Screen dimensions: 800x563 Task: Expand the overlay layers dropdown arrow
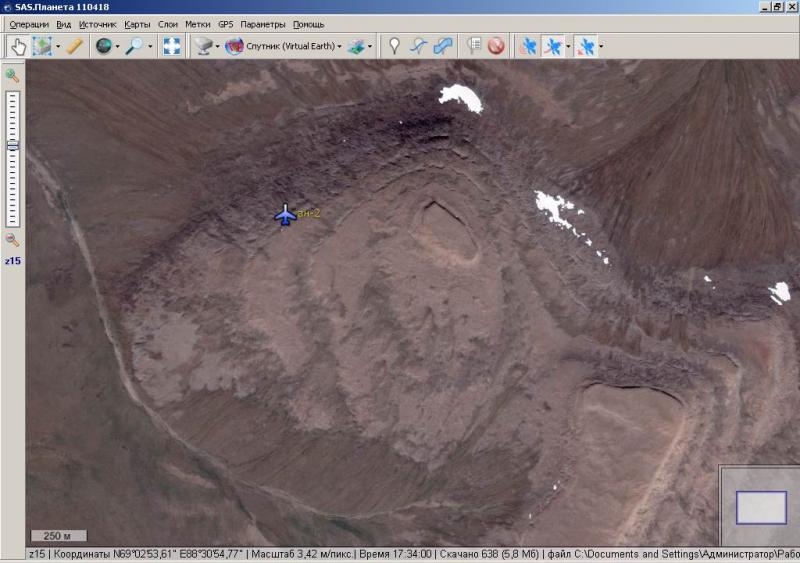(371, 47)
